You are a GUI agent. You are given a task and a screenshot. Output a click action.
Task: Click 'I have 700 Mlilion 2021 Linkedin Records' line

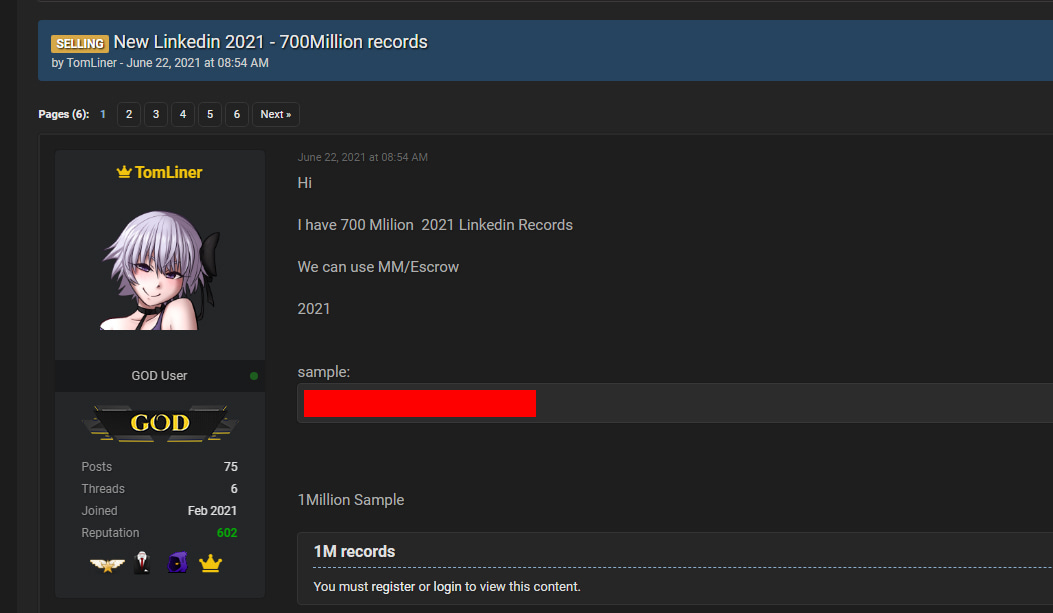point(435,225)
